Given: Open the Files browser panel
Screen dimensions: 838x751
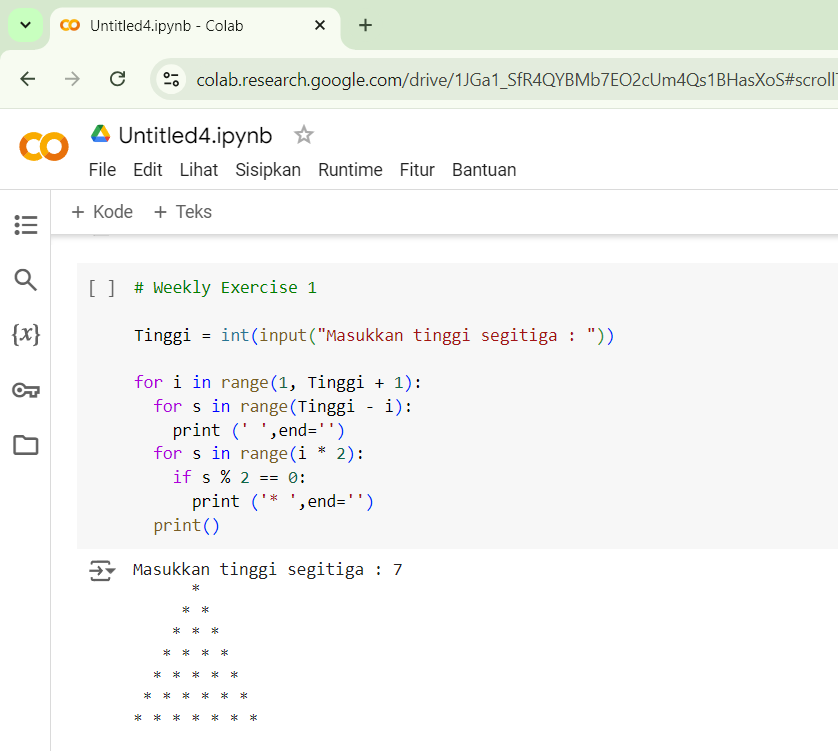Looking at the screenshot, I should click(26, 445).
